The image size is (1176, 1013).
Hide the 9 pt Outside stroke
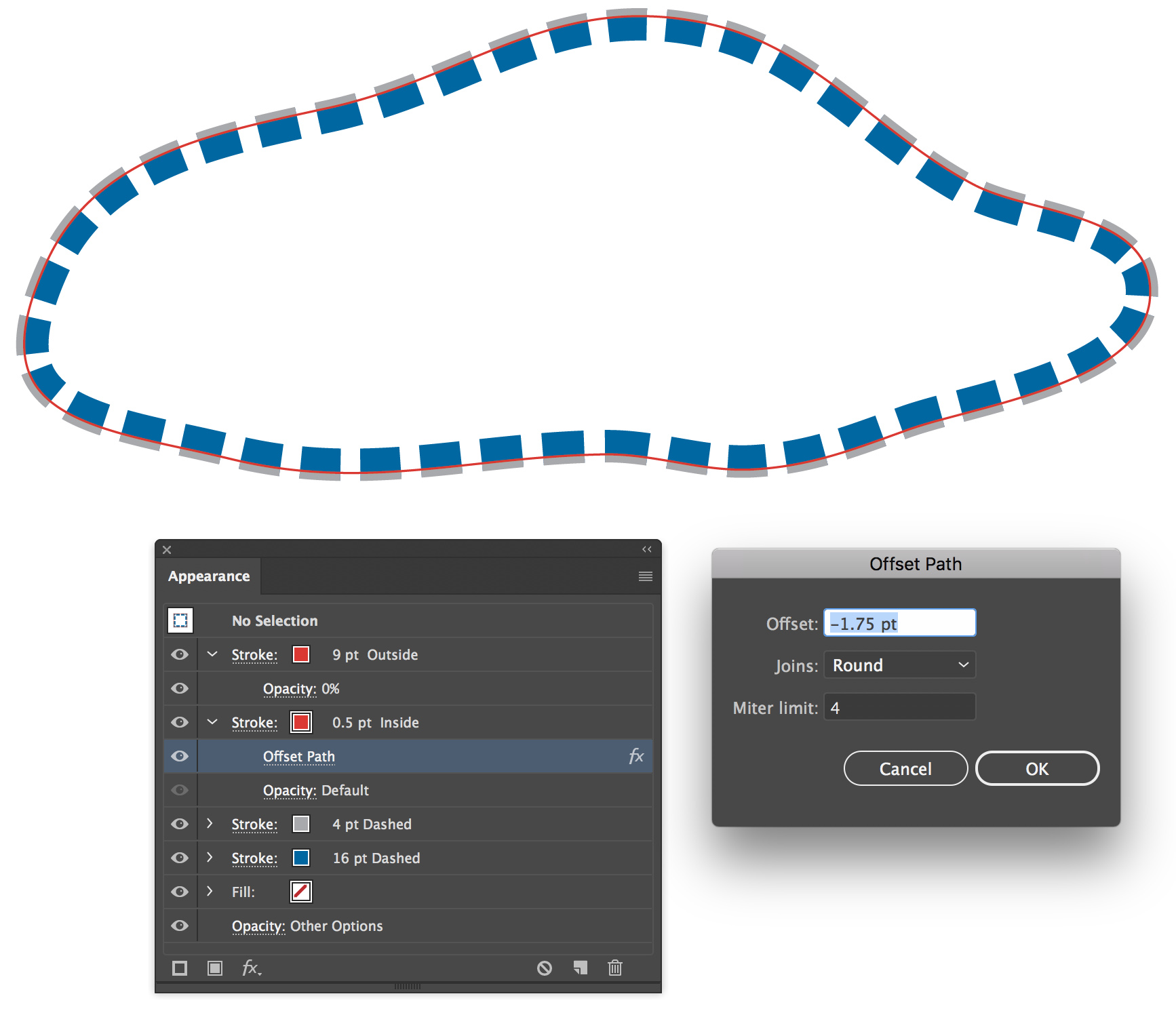coord(180,654)
